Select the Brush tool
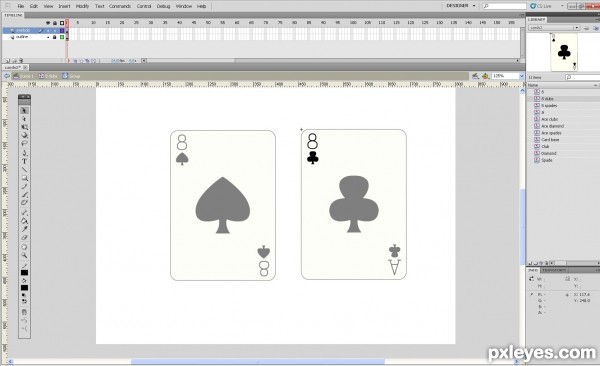This screenshot has width=600, height=366. pyautogui.click(x=24, y=194)
